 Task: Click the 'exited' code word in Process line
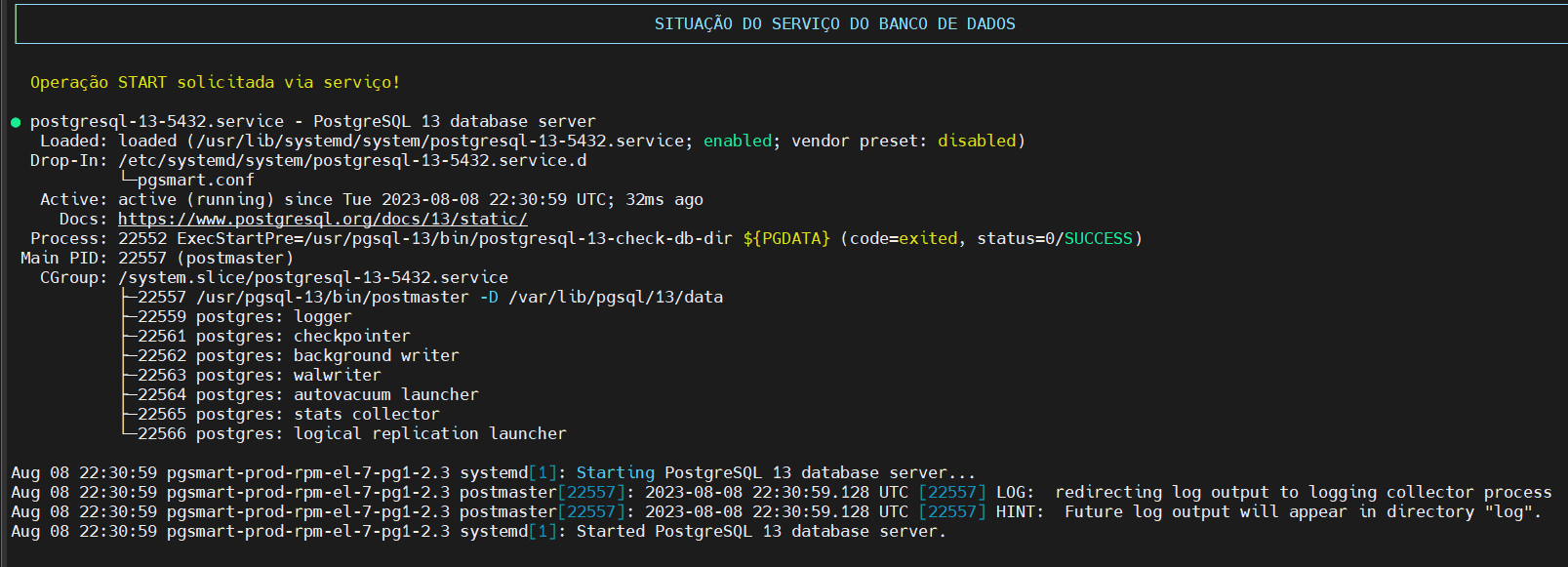pos(928,238)
